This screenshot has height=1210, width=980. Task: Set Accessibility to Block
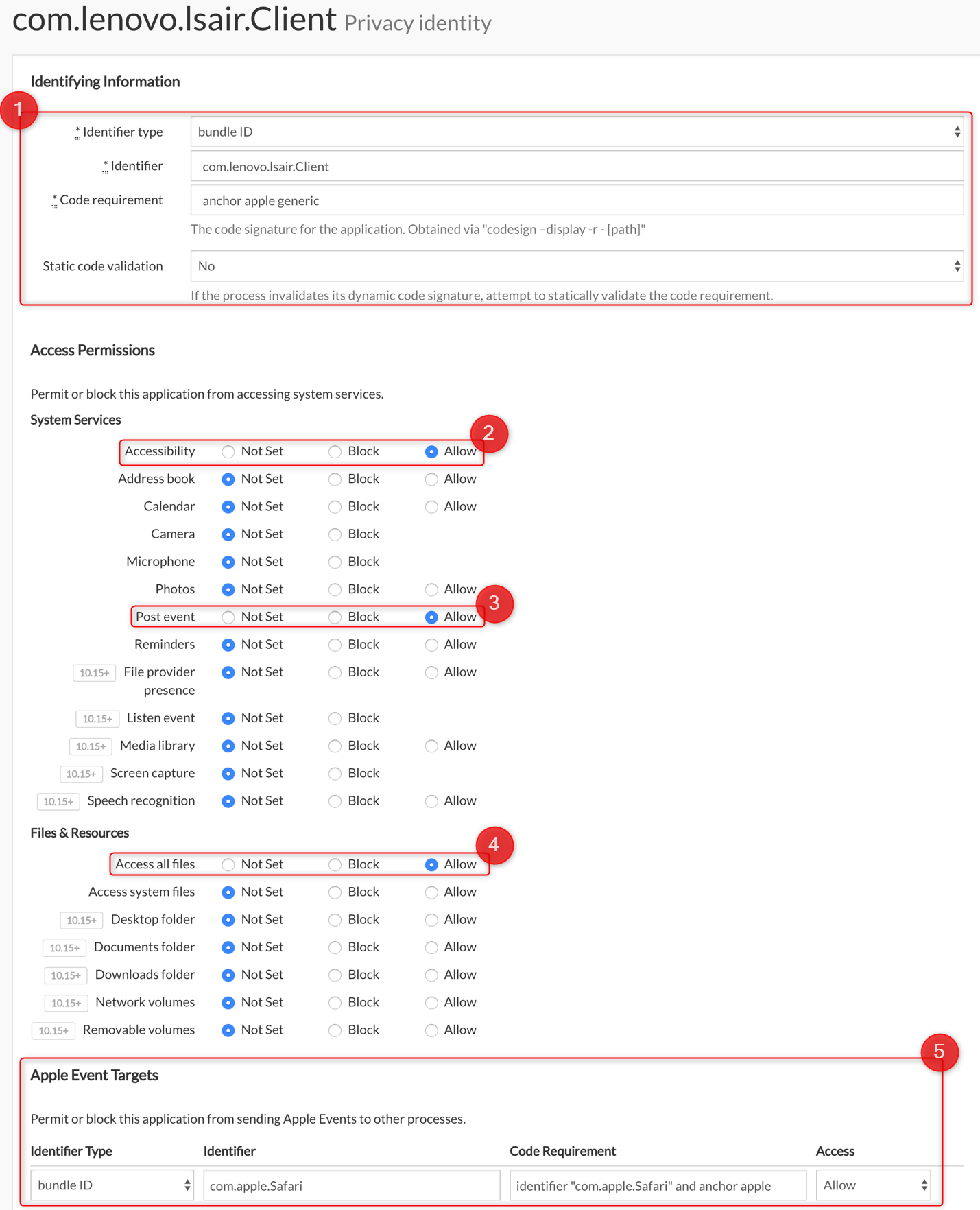pyautogui.click(x=335, y=451)
